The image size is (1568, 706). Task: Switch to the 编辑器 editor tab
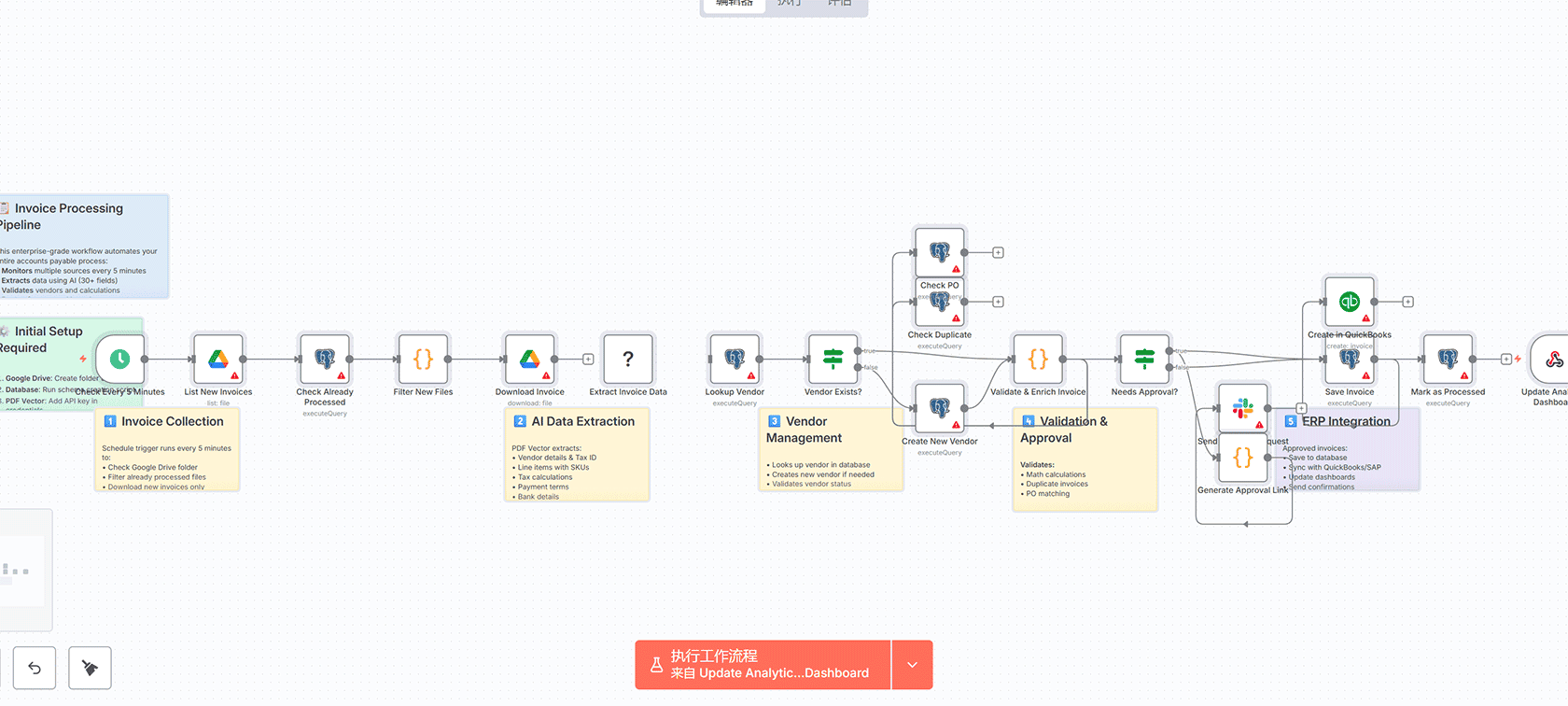coord(734,4)
